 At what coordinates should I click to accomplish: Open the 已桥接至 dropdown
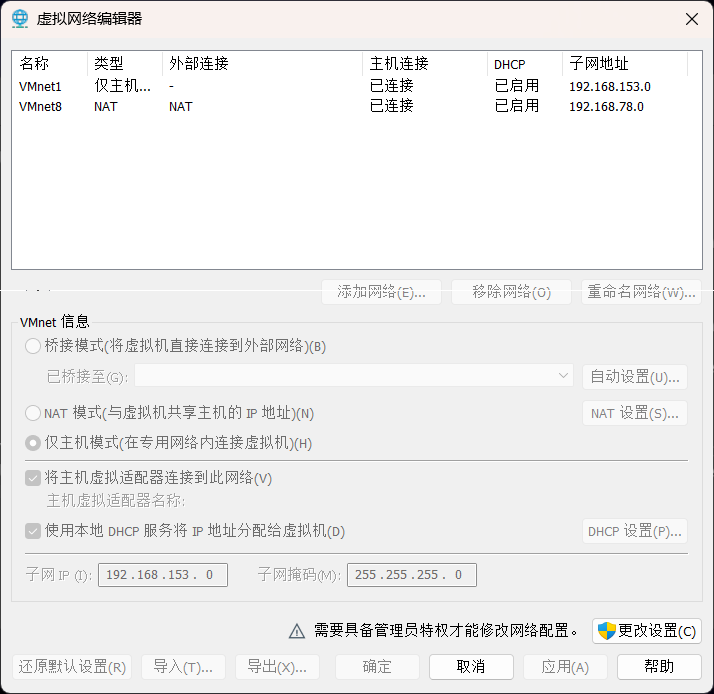354,376
